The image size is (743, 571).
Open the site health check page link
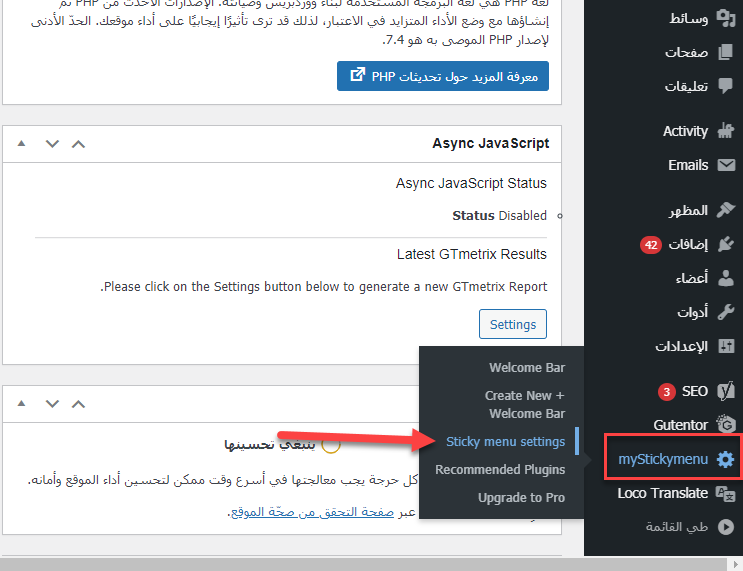312,512
